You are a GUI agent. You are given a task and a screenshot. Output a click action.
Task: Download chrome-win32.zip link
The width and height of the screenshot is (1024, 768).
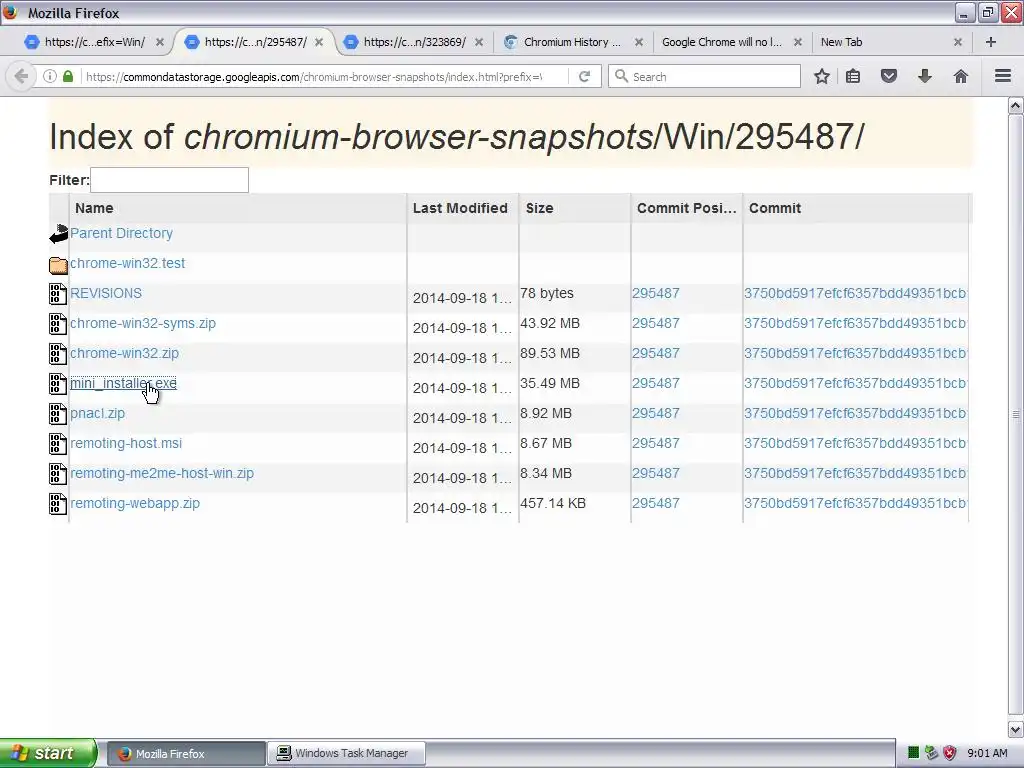124,353
